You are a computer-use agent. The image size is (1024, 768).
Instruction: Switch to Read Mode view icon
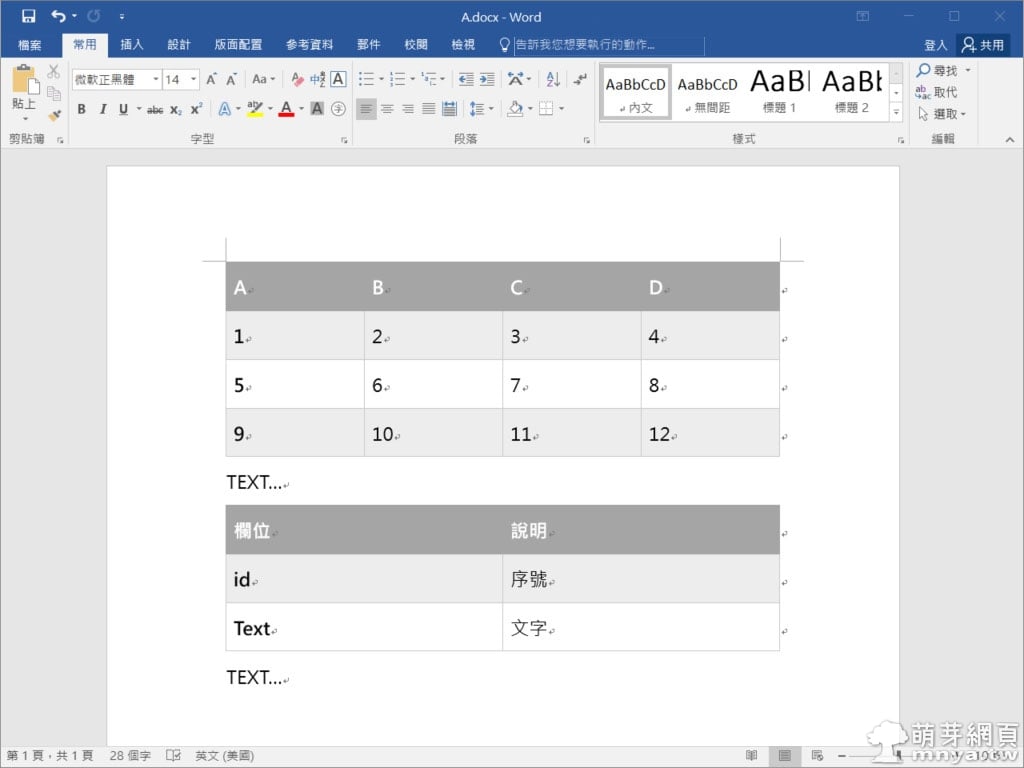coord(751,755)
